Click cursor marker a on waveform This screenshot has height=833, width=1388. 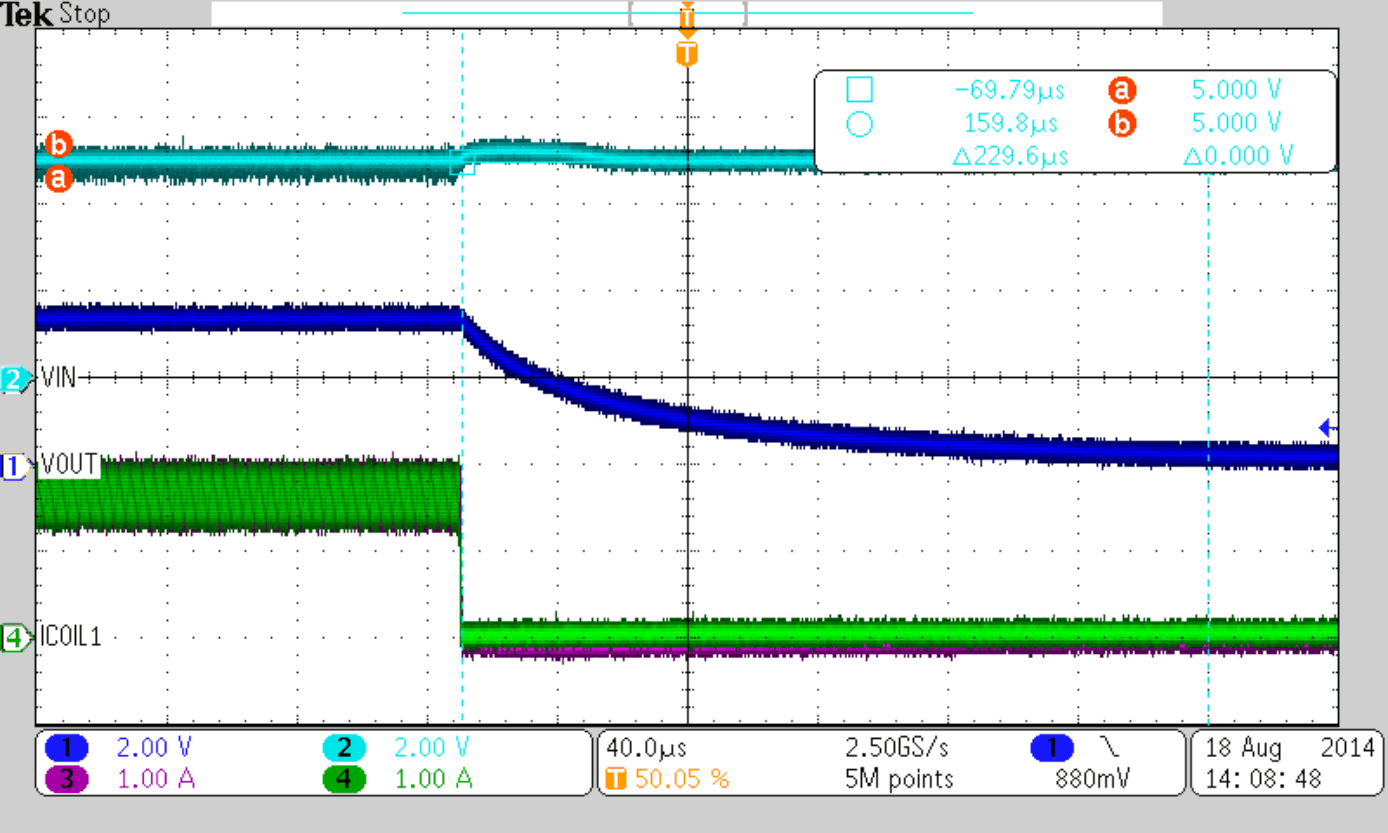pos(58,179)
